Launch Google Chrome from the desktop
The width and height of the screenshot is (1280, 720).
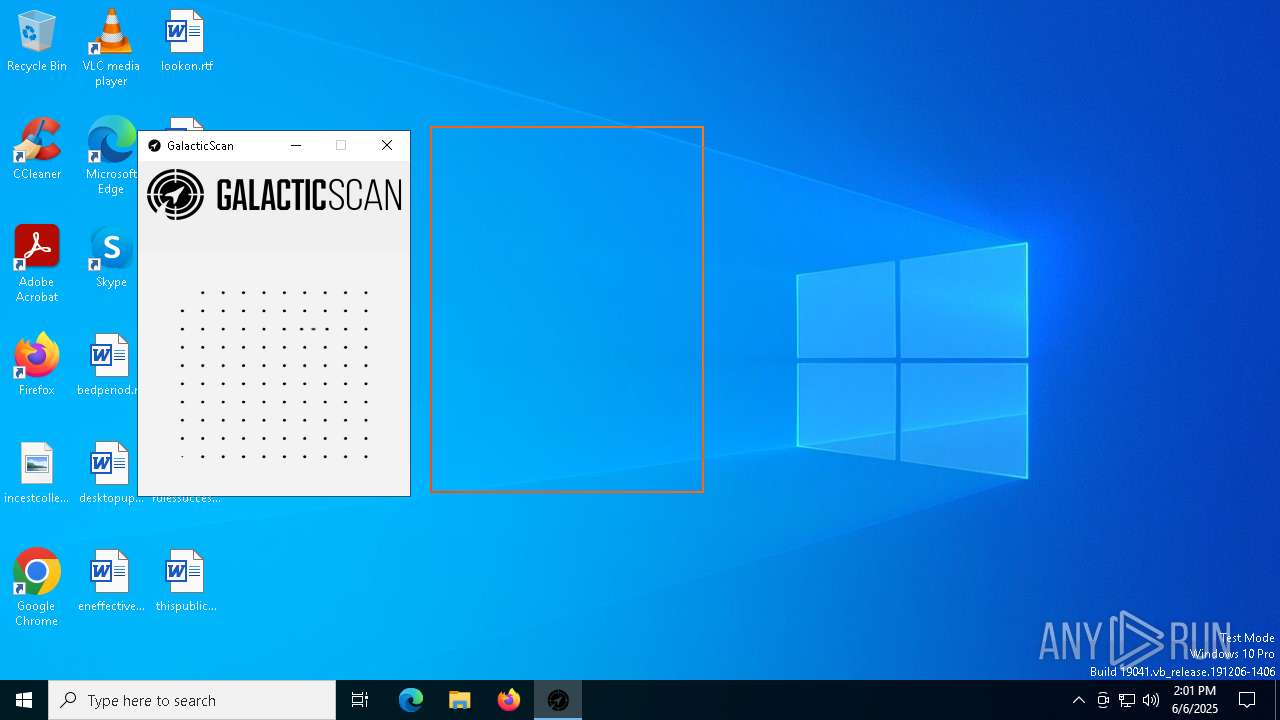(37, 587)
